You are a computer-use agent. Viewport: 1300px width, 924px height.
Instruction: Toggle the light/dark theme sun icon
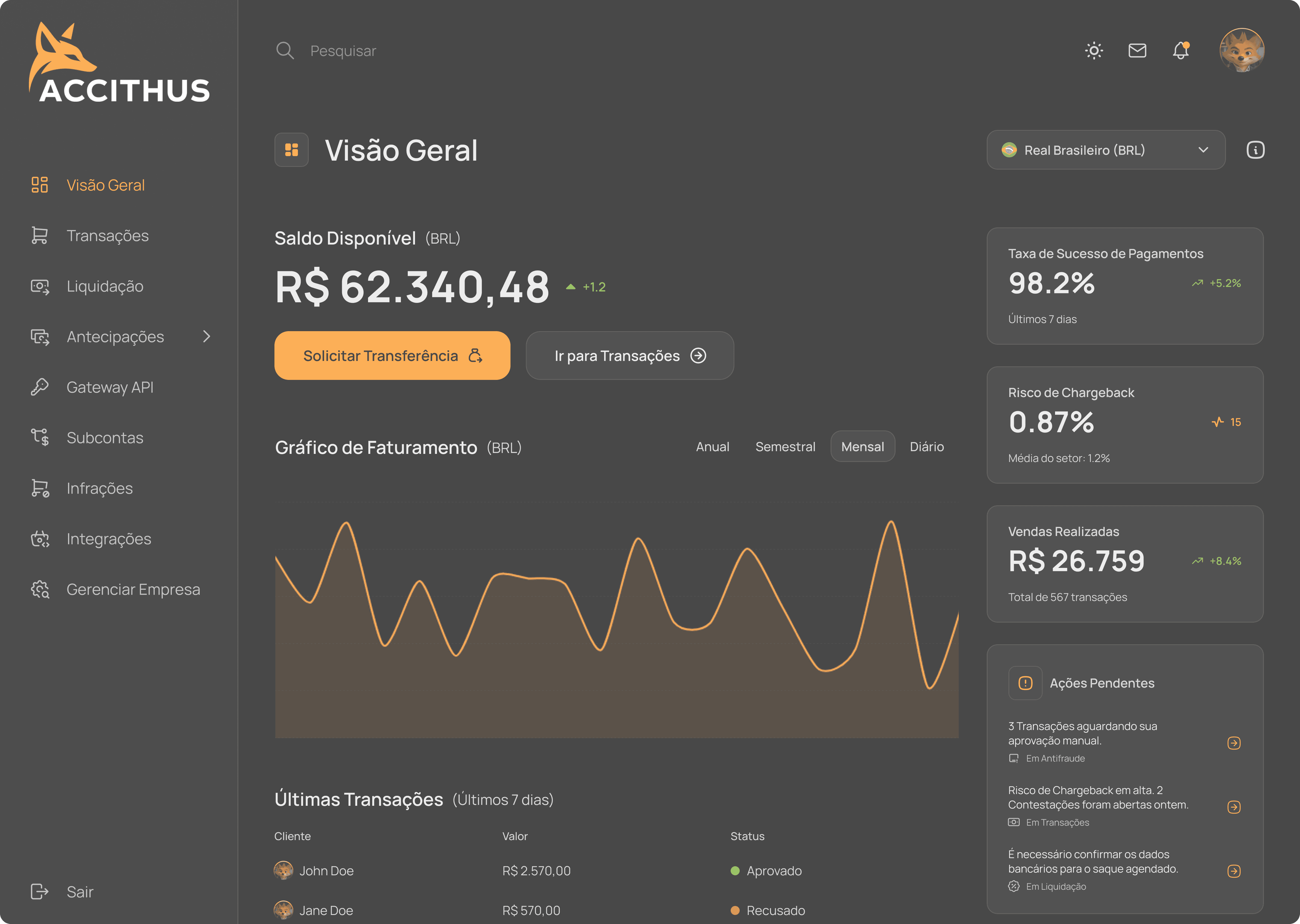pyautogui.click(x=1093, y=51)
